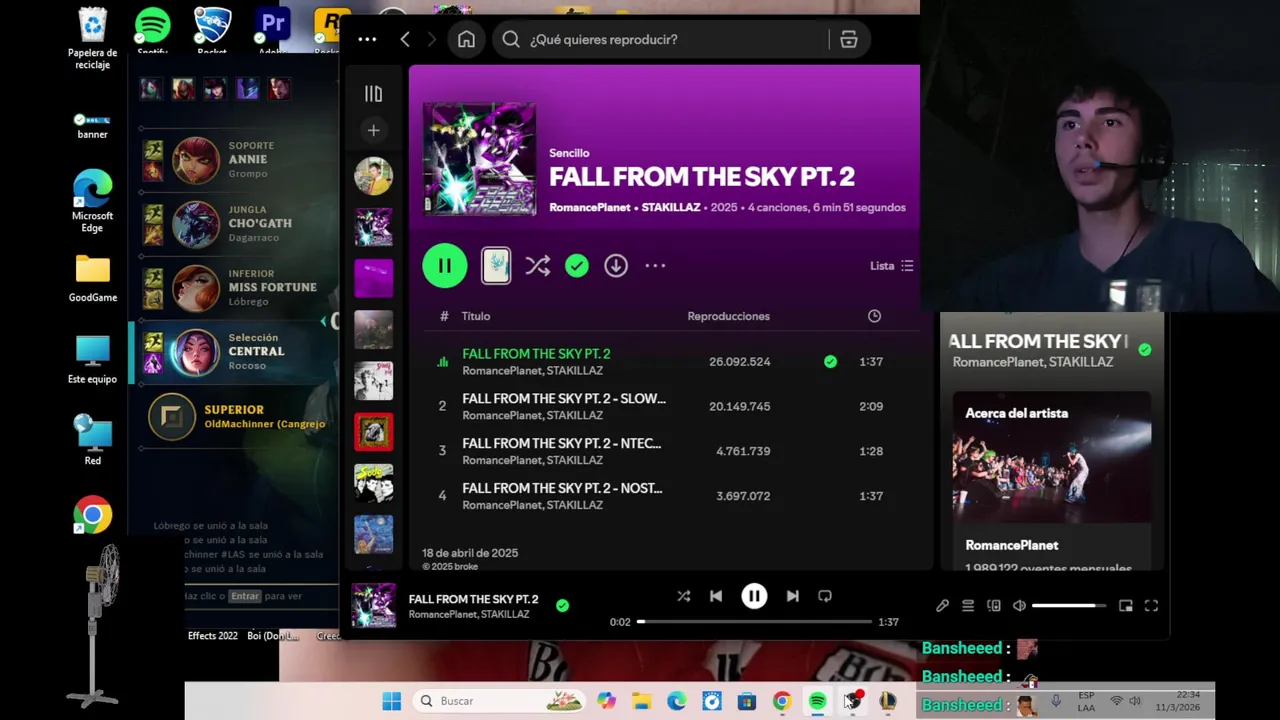Screen dimensions: 1280x720
Task: Open the round artist picture in library sidebar
Action: tap(373, 176)
